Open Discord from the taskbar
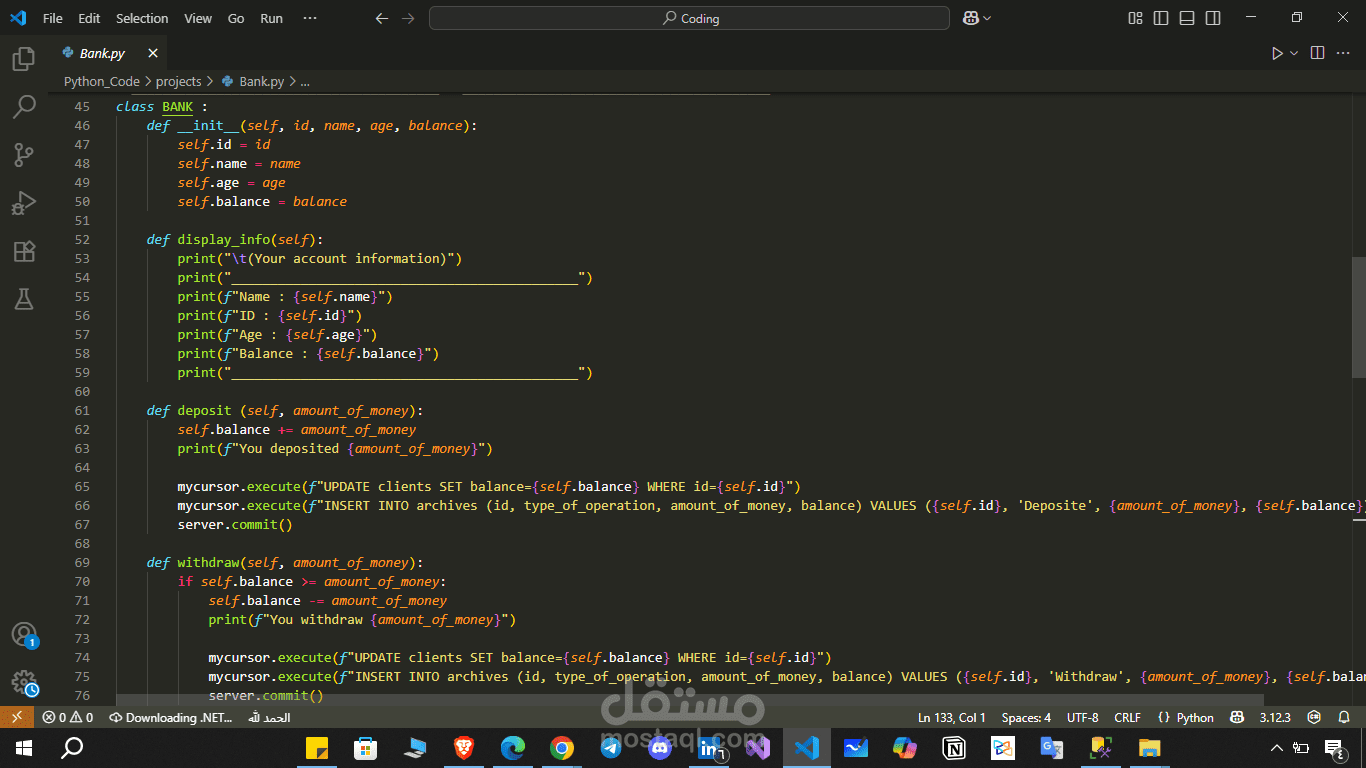The image size is (1366, 768). pos(660,747)
